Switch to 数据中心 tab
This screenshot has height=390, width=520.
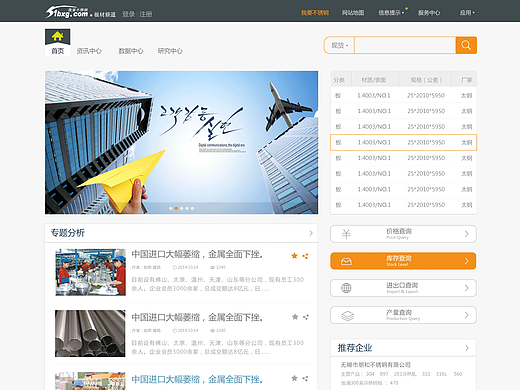tap(131, 51)
